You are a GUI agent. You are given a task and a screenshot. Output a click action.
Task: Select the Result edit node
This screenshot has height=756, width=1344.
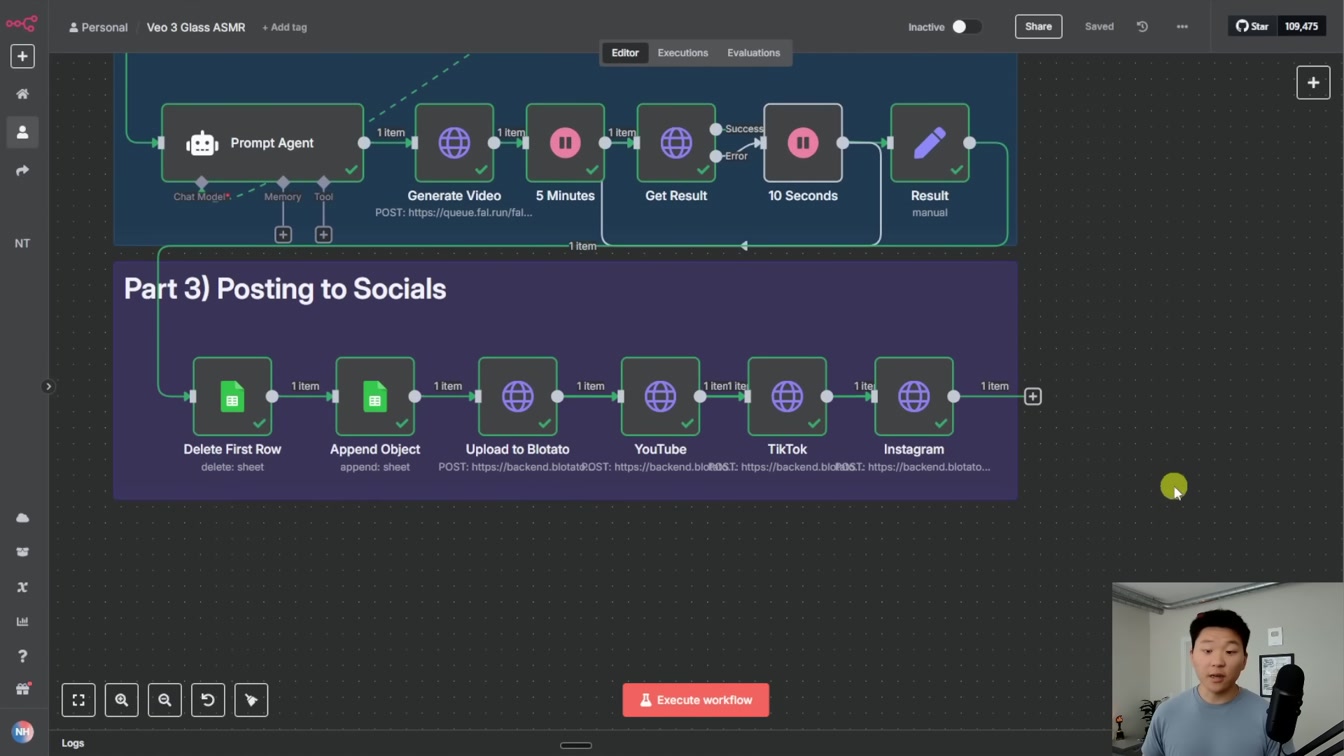pyautogui.click(x=930, y=143)
